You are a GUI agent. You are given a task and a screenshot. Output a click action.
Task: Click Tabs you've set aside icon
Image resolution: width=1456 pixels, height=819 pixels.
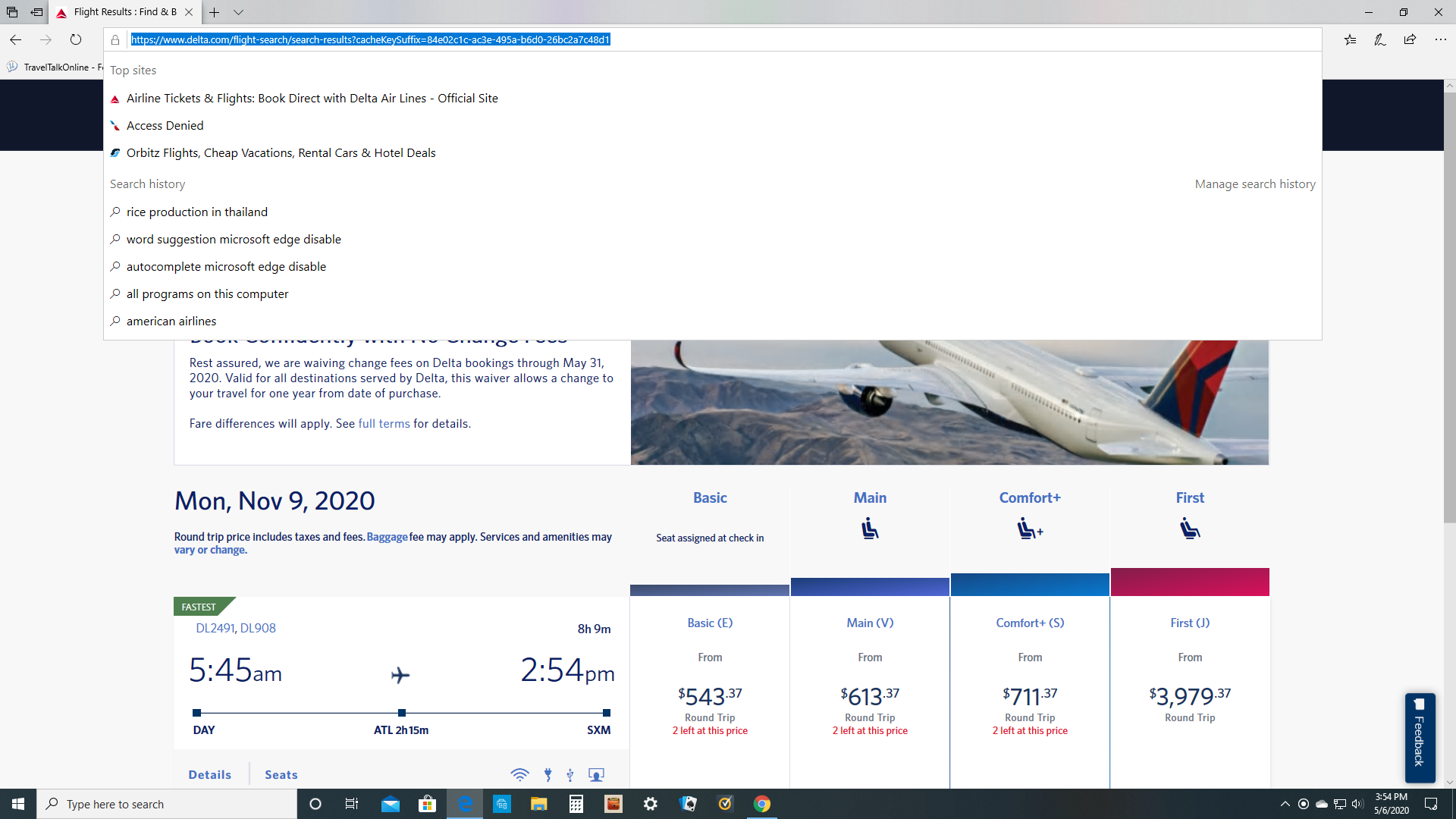pyautogui.click(x=12, y=12)
